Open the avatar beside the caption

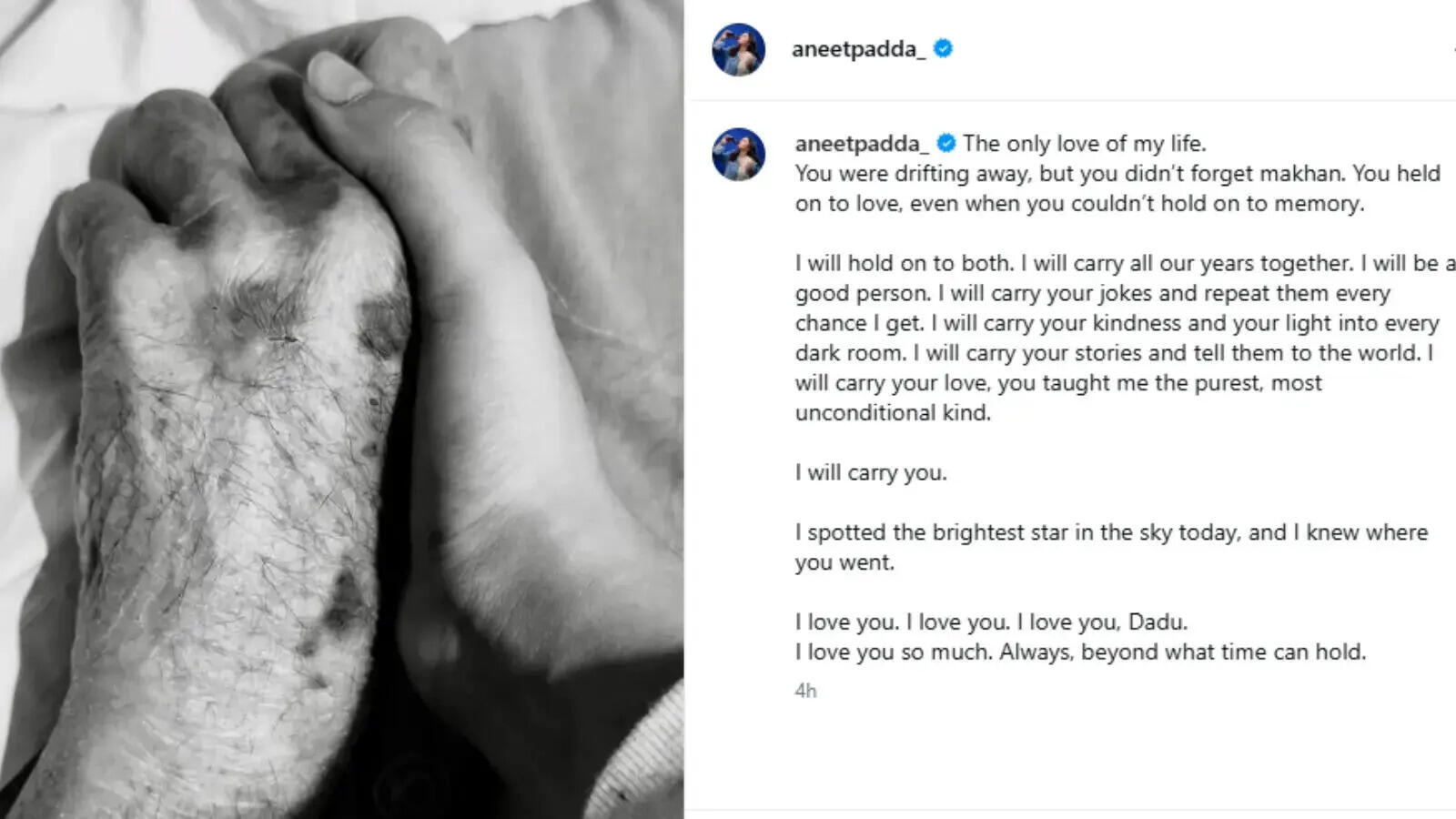click(738, 154)
